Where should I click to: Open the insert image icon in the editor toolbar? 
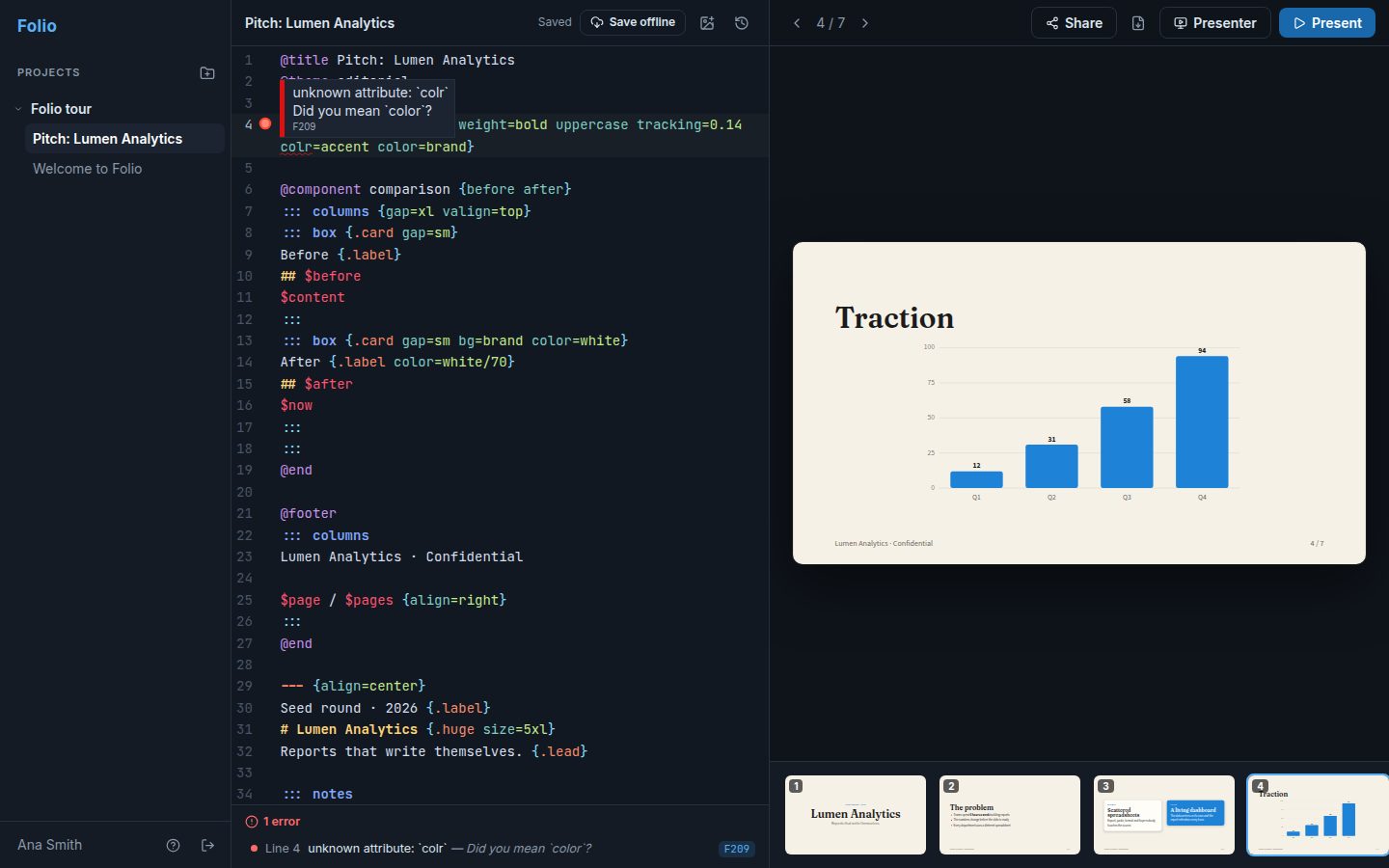[x=707, y=23]
